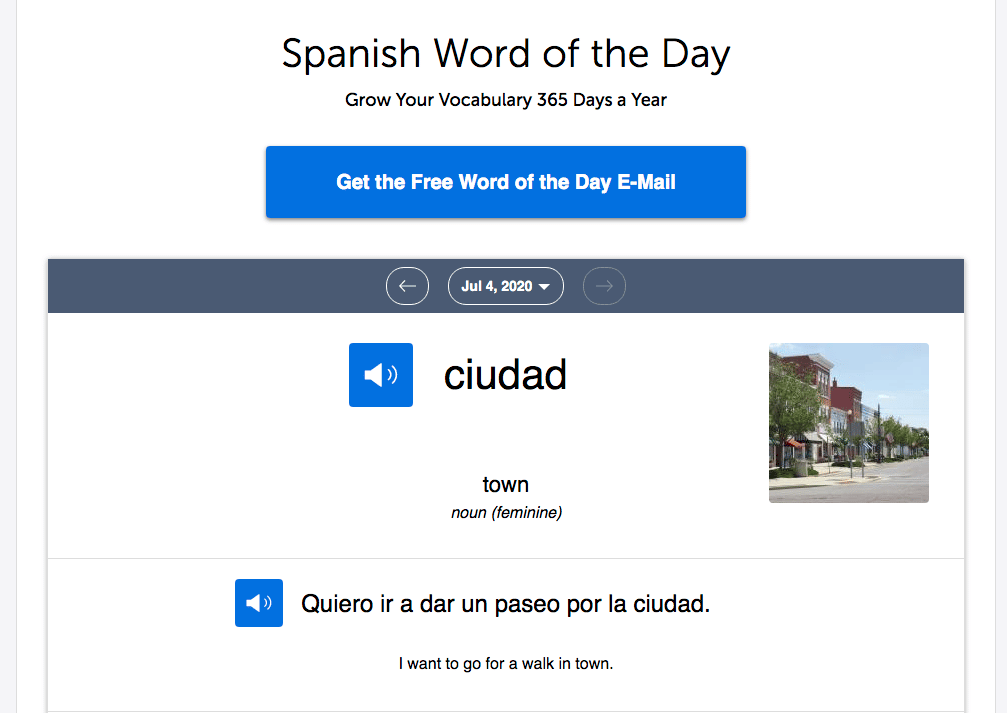
Task: Click the word "ciudad" headline
Action: coord(505,375)
